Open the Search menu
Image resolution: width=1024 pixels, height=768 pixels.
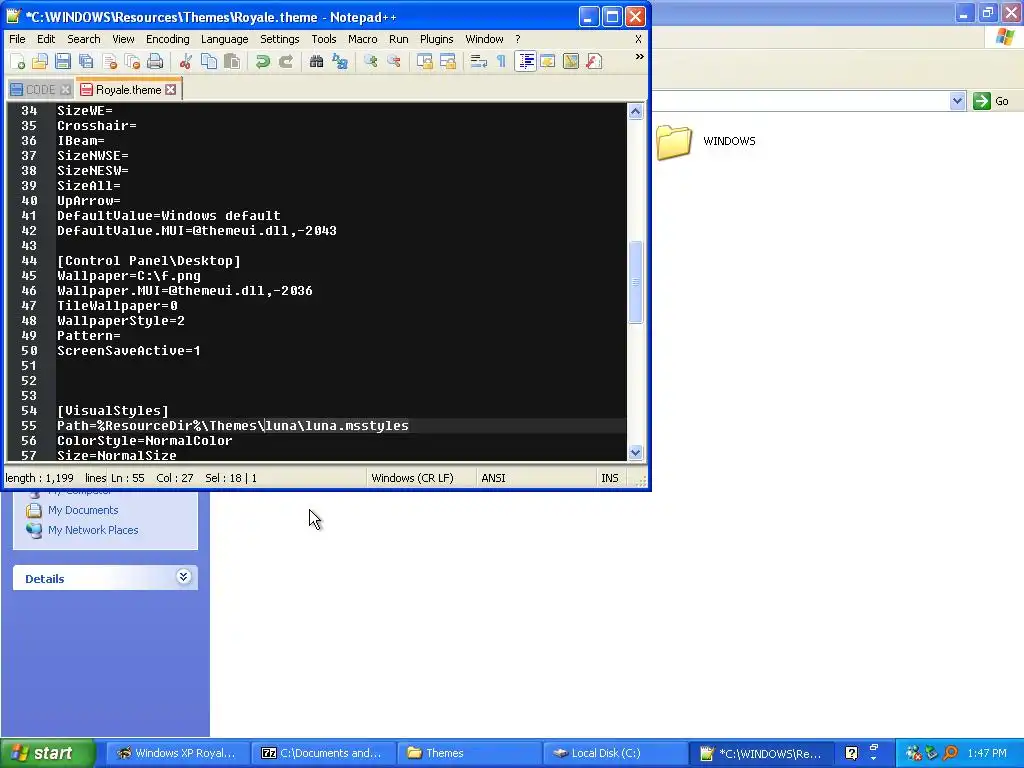[x=84, y=39]
